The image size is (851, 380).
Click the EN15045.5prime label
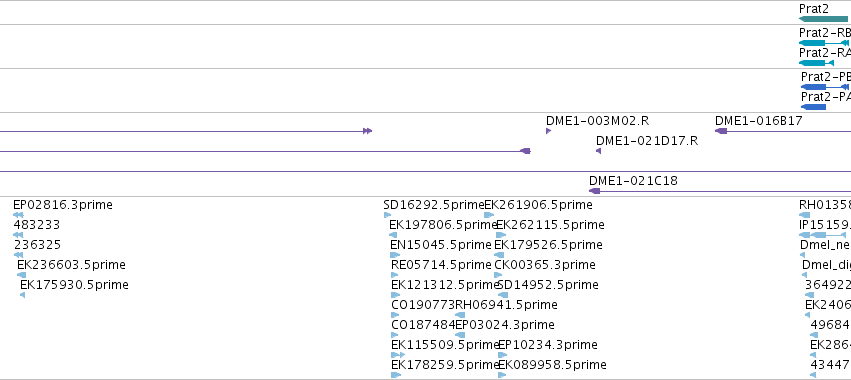pyautogui.click(x=441, y=245)
